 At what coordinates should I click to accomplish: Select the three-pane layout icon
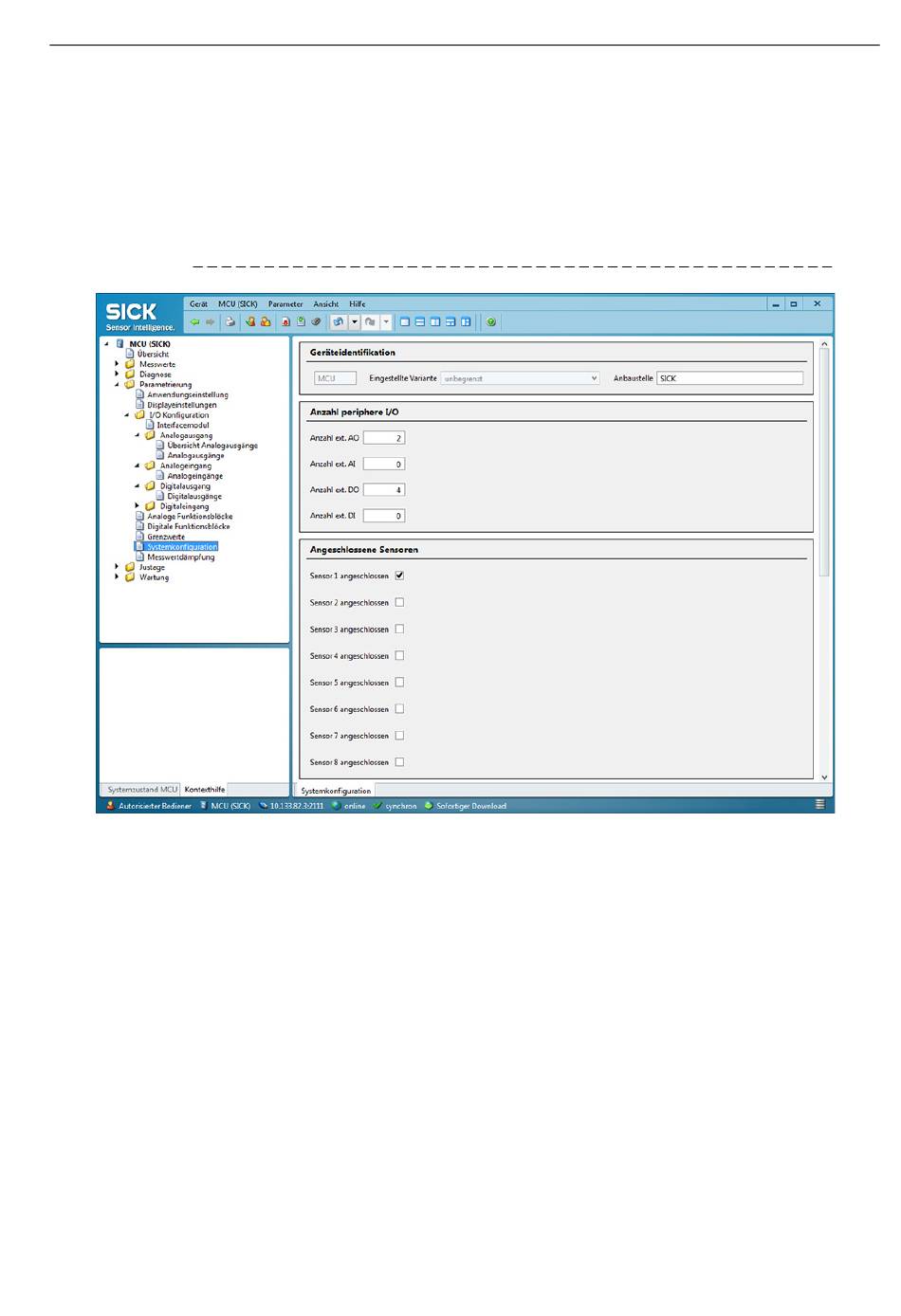(x=450, y=322)
